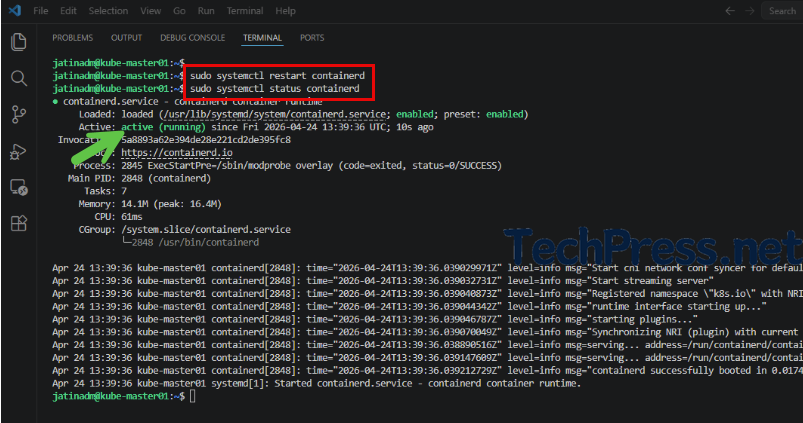Go forward with the right arrow
The image size is (803, 423).
click(750, 11)
